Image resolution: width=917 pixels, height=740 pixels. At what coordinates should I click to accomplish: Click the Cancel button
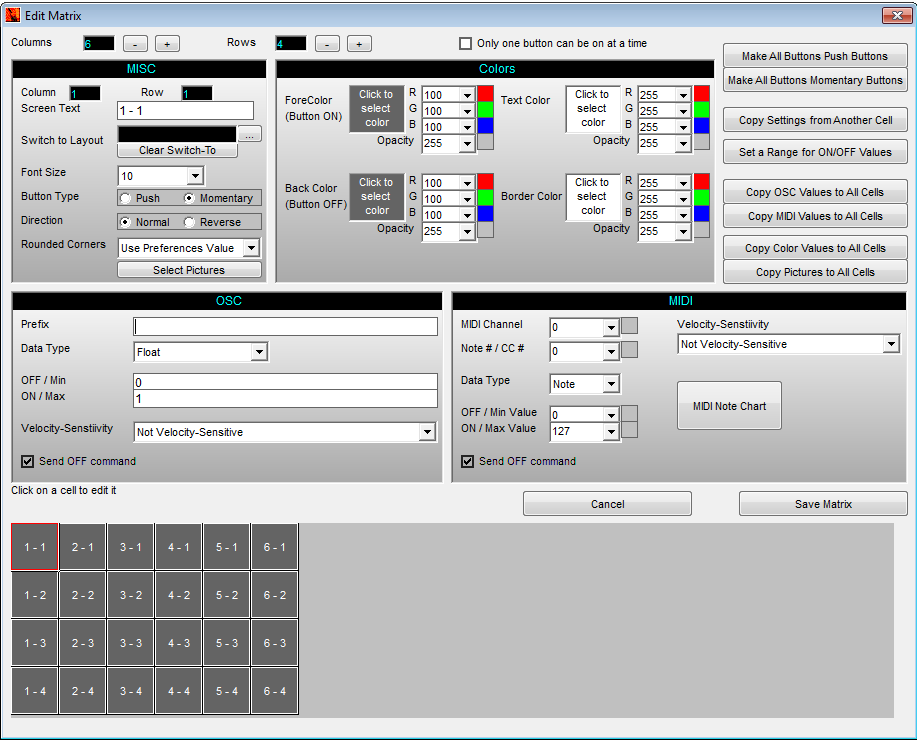(x=607, y=504)
